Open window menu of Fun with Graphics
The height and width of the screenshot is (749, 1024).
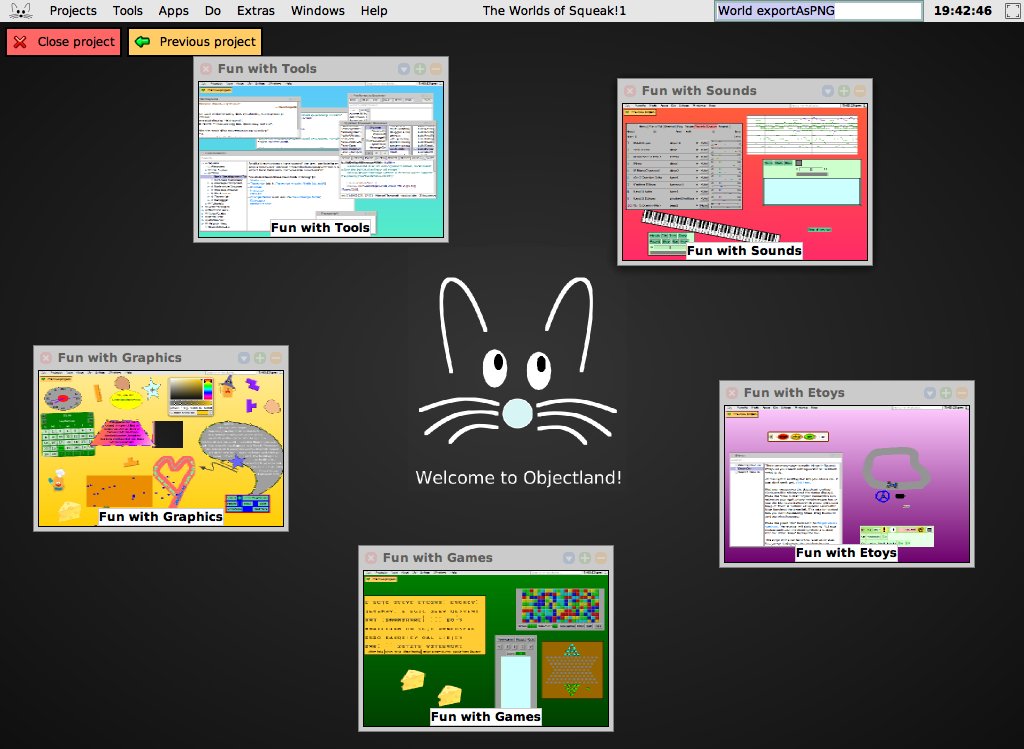pyautogui.click(x=244, y=358)
